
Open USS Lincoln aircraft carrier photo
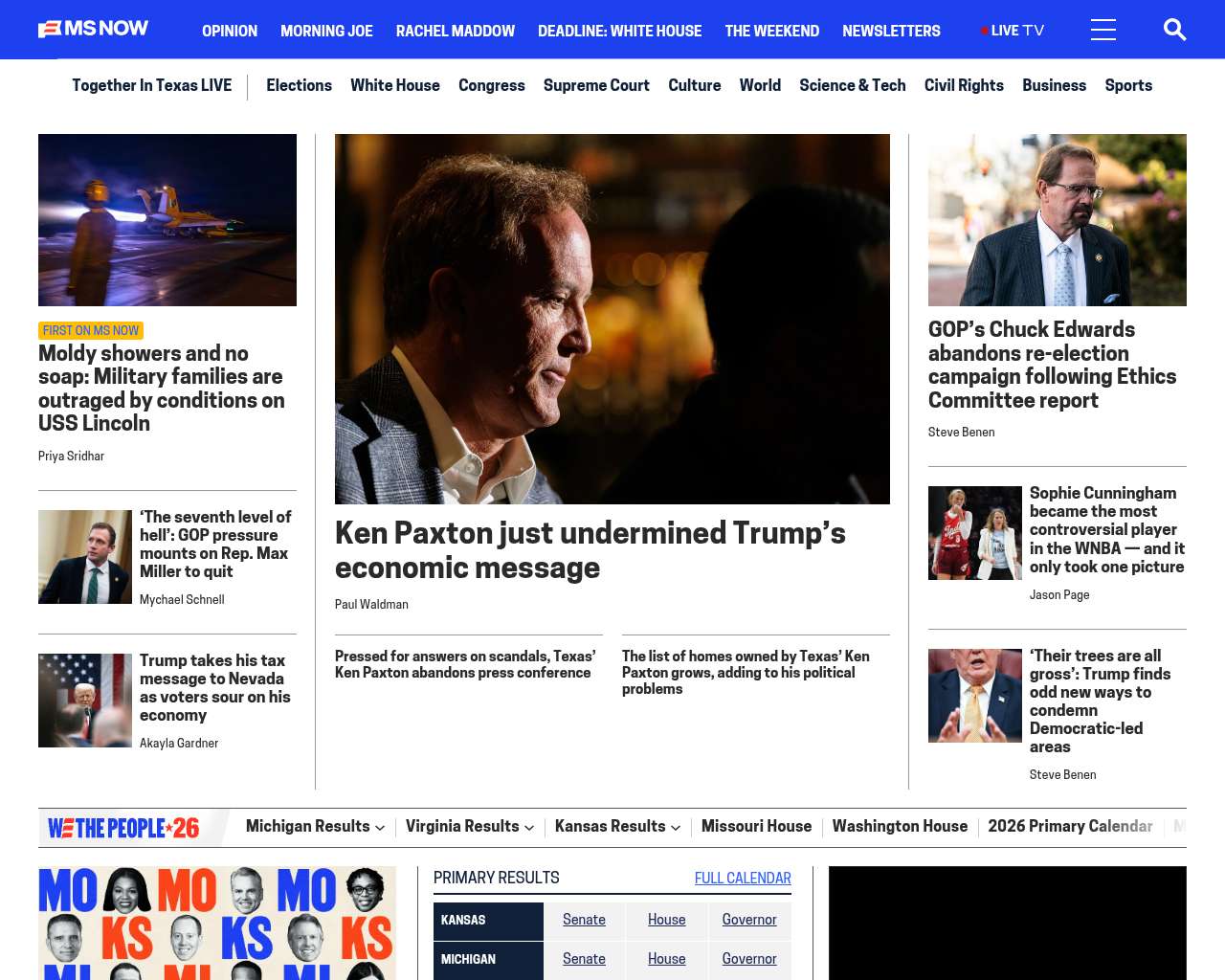point(167,220)
